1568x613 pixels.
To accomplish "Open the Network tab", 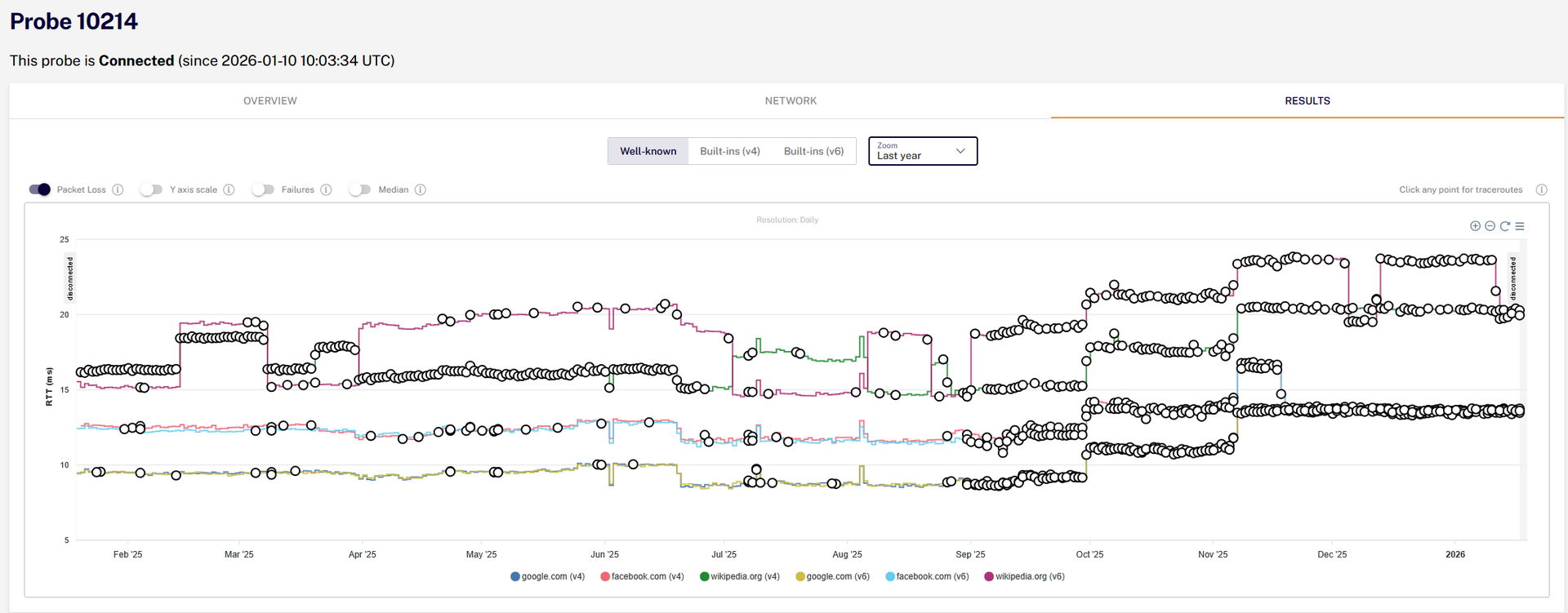I will point(791,101).
